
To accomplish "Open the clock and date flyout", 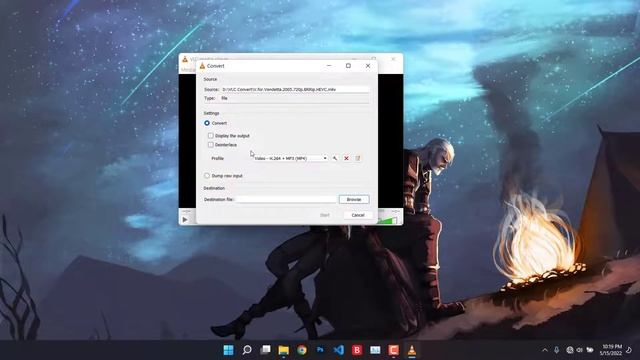I will (611, 350).
